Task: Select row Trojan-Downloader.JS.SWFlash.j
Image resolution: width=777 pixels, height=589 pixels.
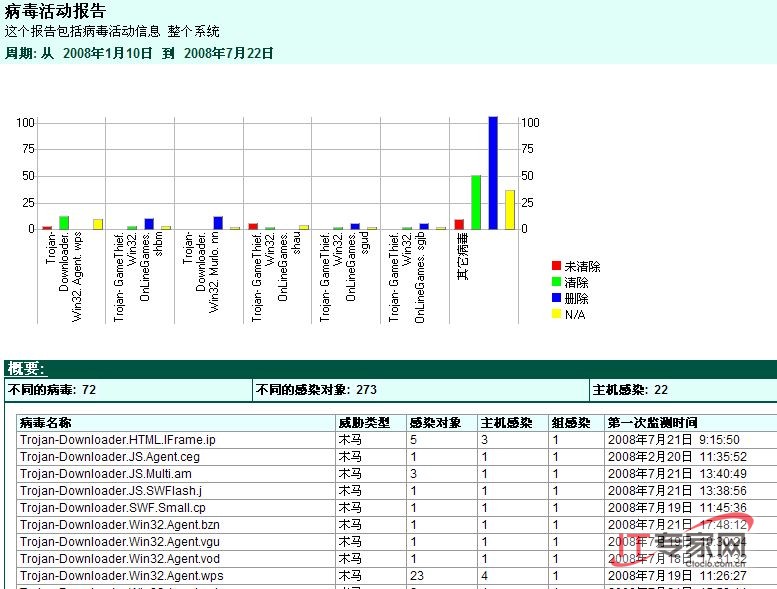Action: coord(396,491)
